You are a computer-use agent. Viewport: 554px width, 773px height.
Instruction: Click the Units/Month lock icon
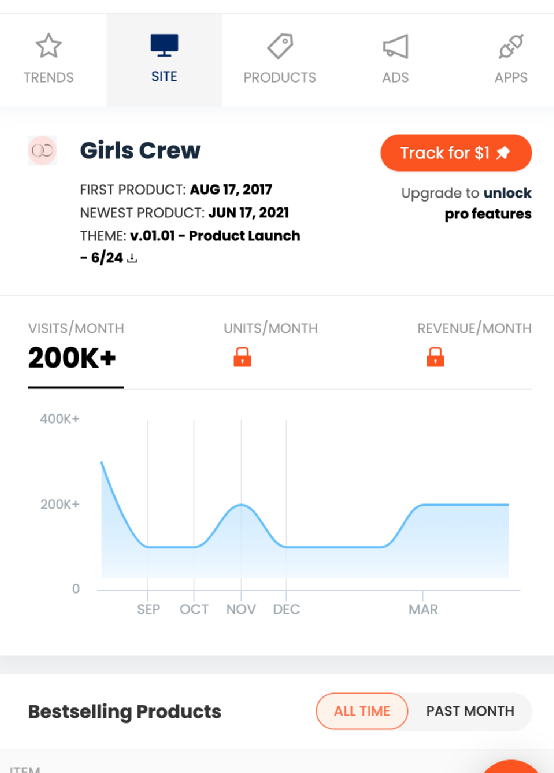pyautogui.click(x=242, y=357)
